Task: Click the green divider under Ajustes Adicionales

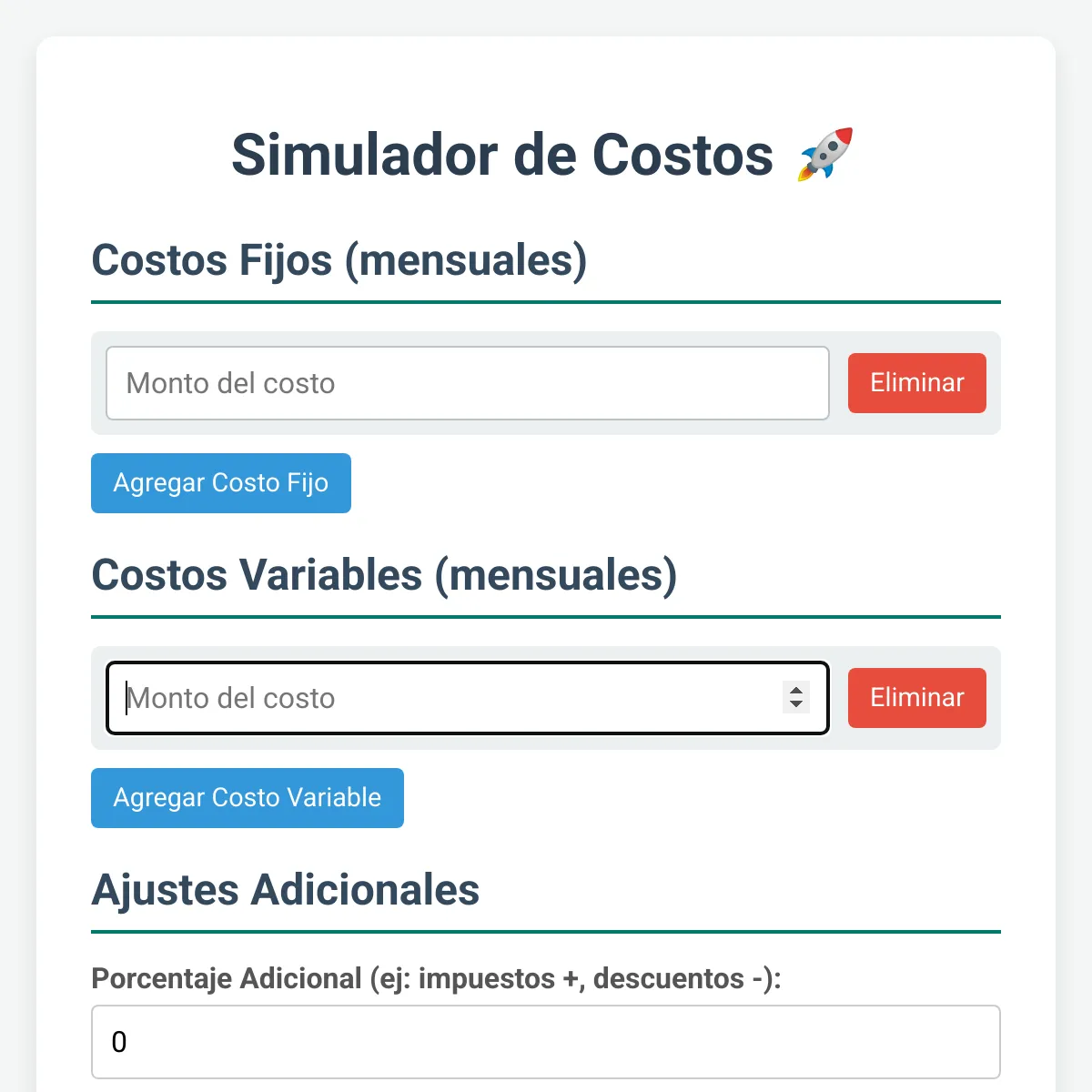Action: (x=546, y=932)
